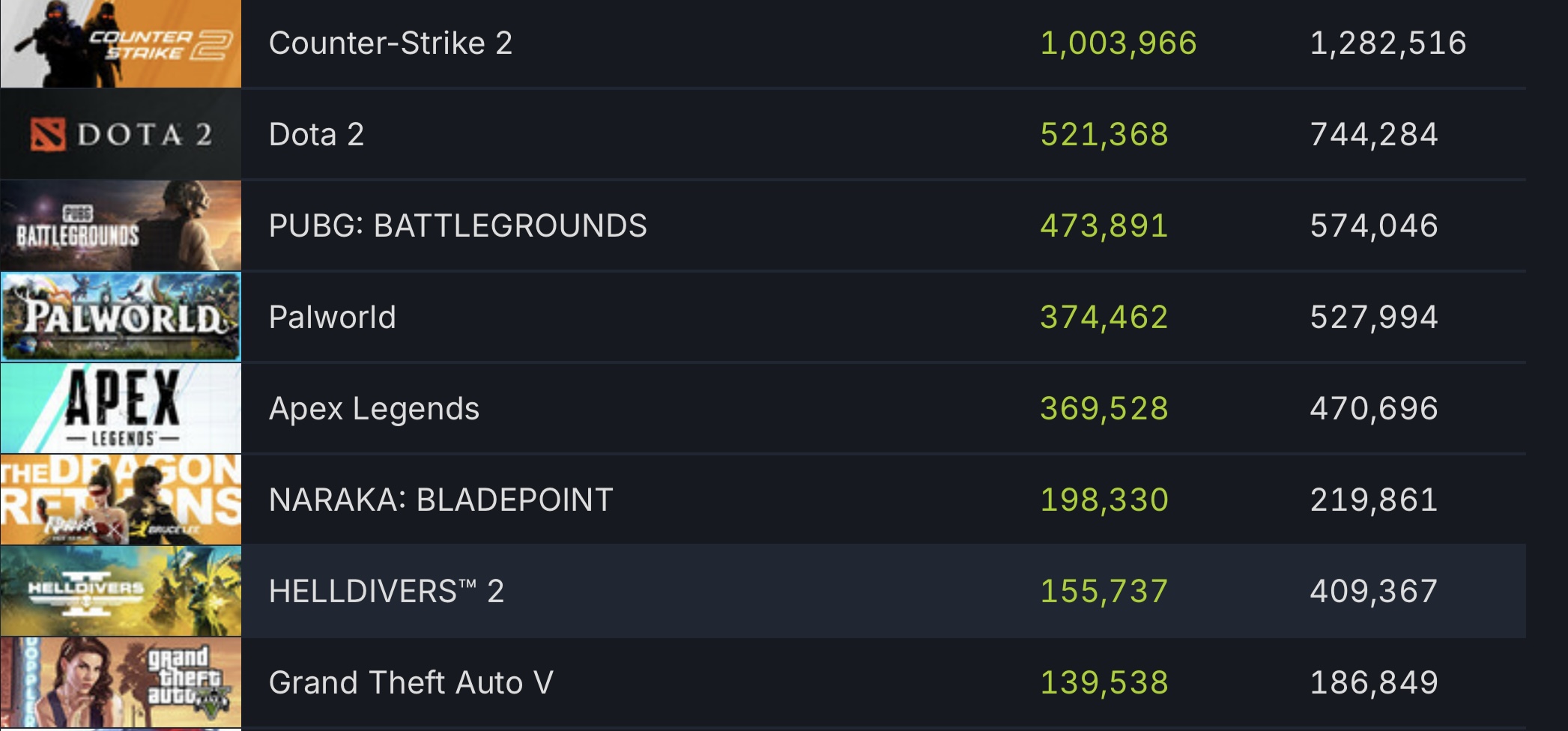Viewport: 1568px width, 731px height.
Task: Click the Dota 2 logo image
Action: coord(121,134)
